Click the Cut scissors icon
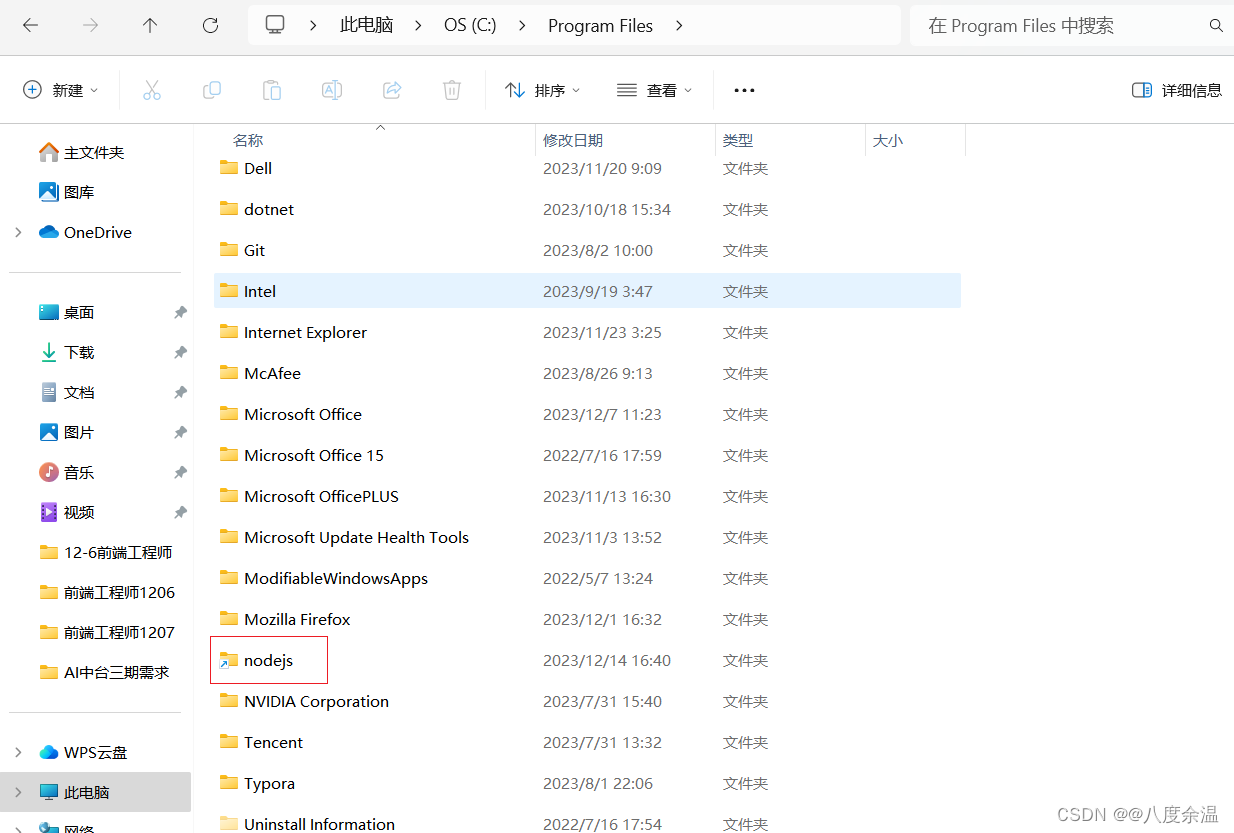The height and width of the screenshot is (833, 1234). pos(152,90)
